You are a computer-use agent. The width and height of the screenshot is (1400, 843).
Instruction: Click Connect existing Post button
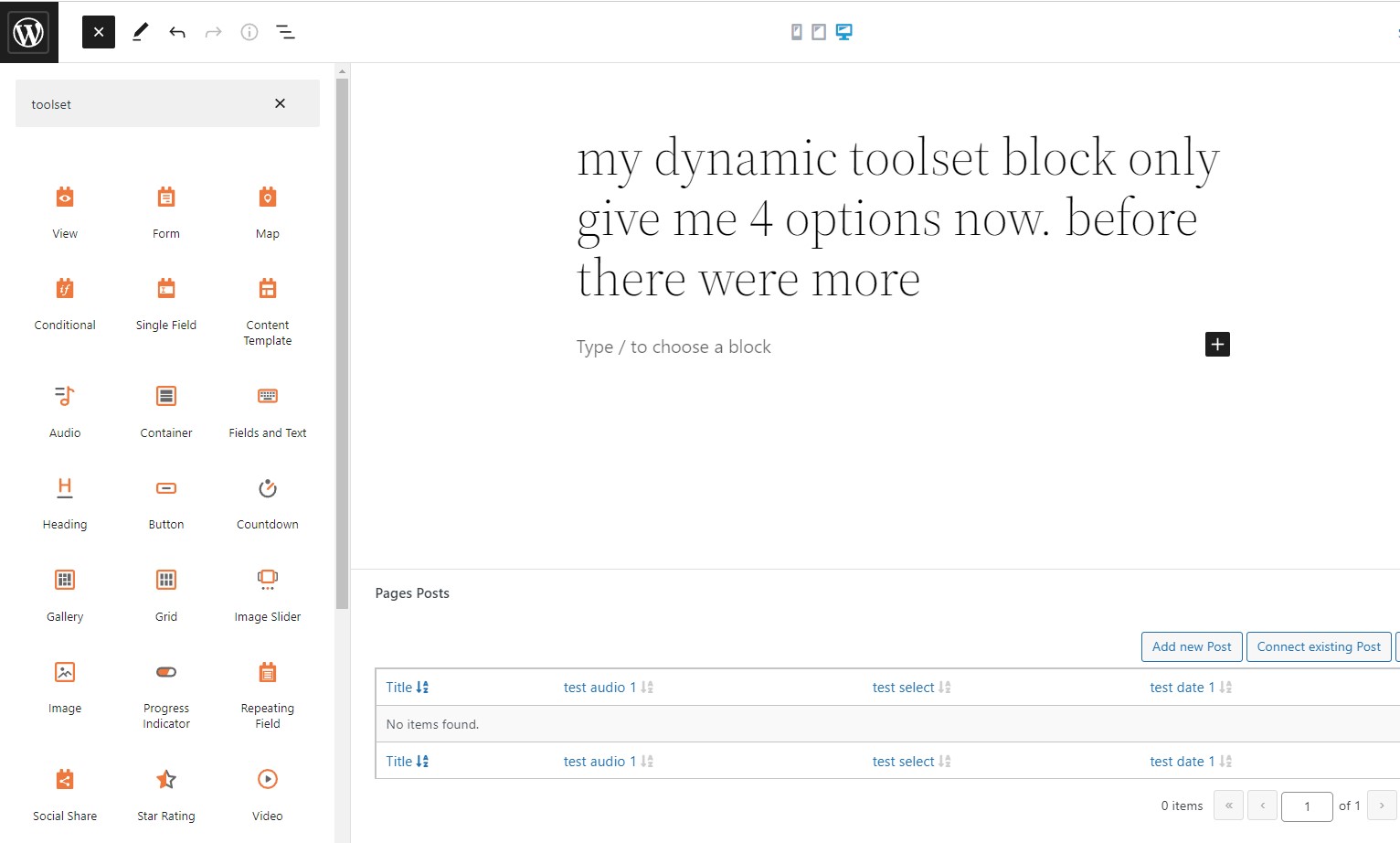click(x=1318, y=646)
